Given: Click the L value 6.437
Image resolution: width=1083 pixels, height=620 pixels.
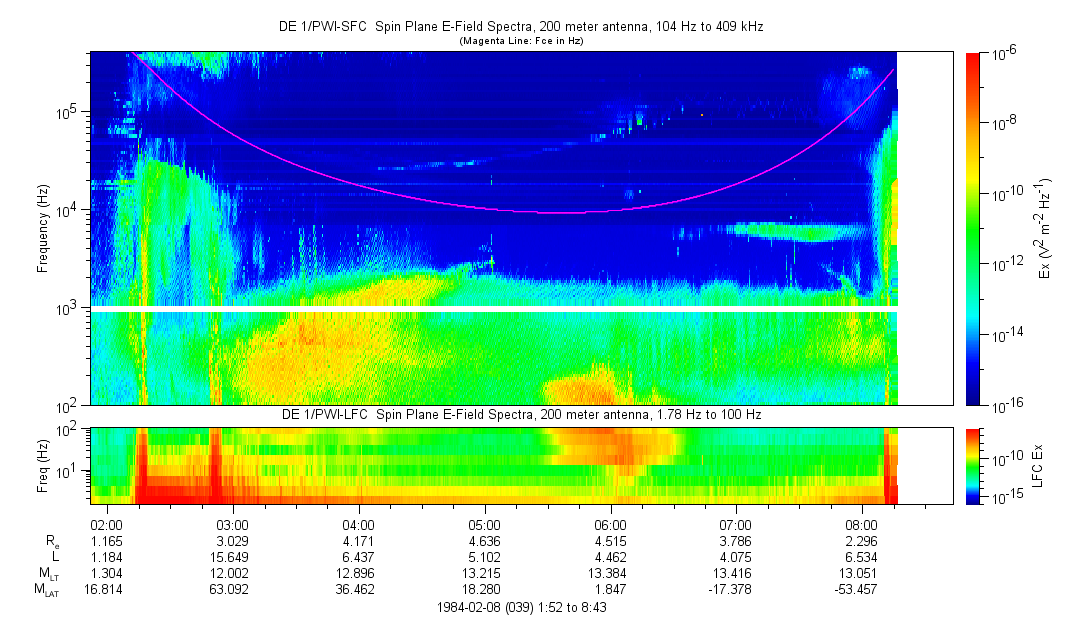Looking at the screenshot, I should pyautogui.click(x=358, y=557).
